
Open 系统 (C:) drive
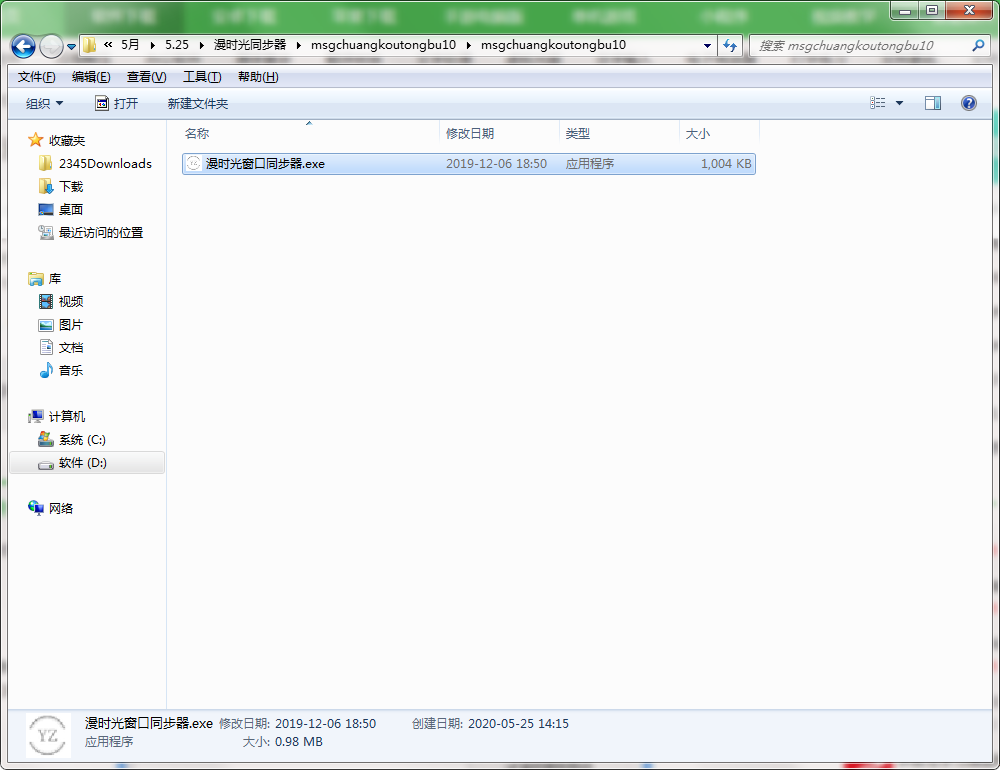[82, 440]
